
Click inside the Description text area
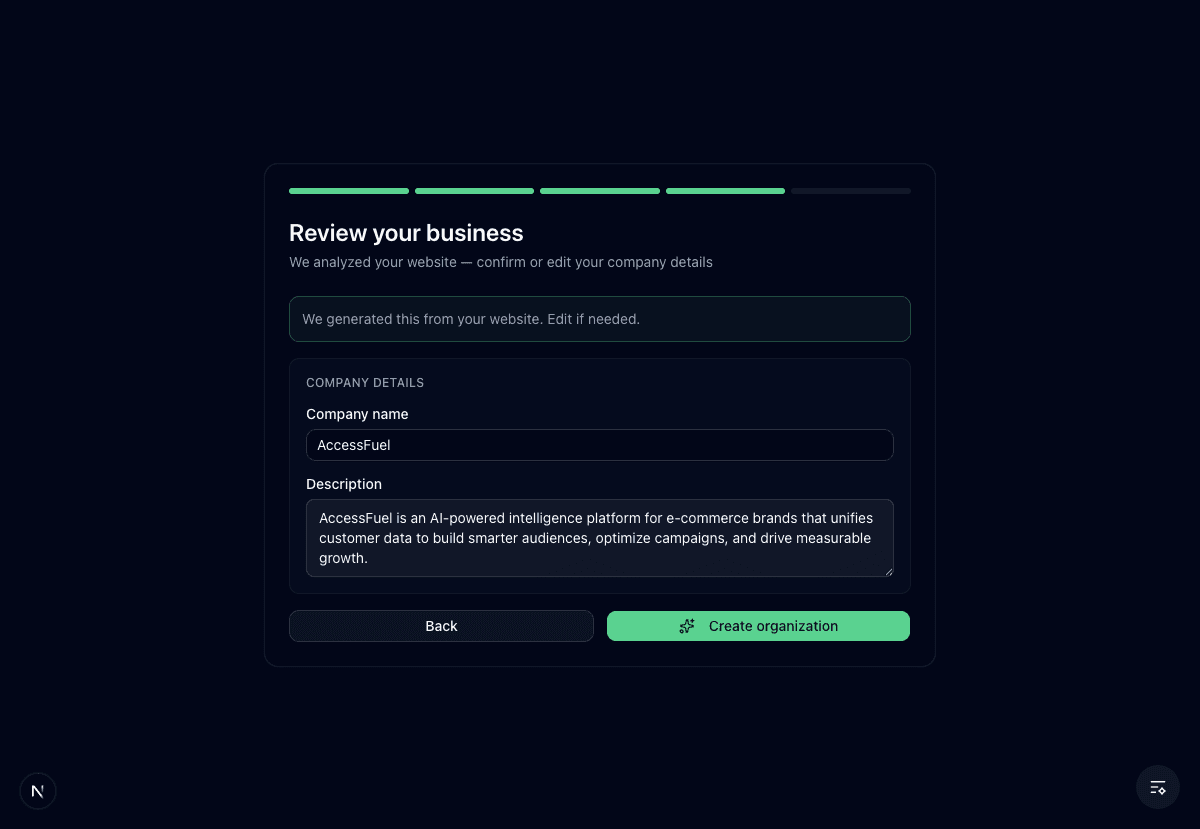600,538
